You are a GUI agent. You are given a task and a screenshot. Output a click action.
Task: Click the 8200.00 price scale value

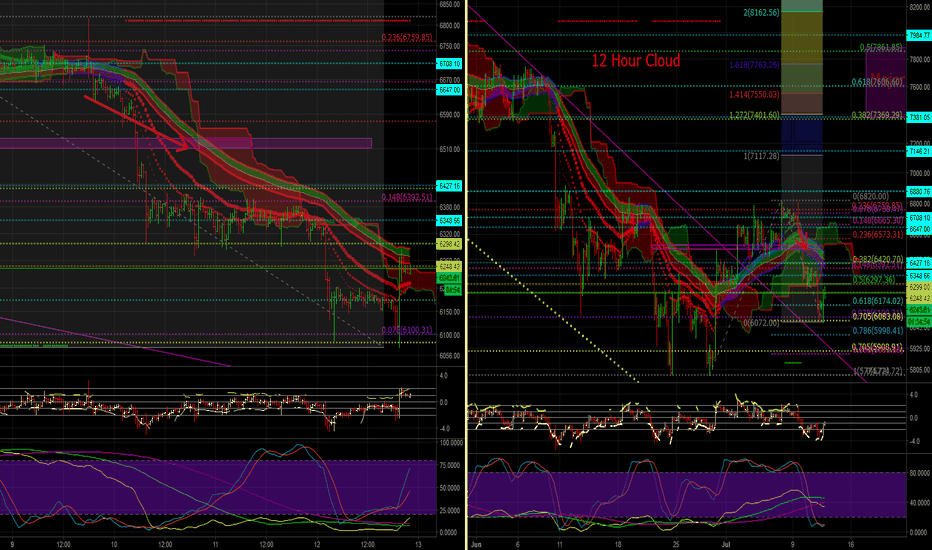[919, 7]
